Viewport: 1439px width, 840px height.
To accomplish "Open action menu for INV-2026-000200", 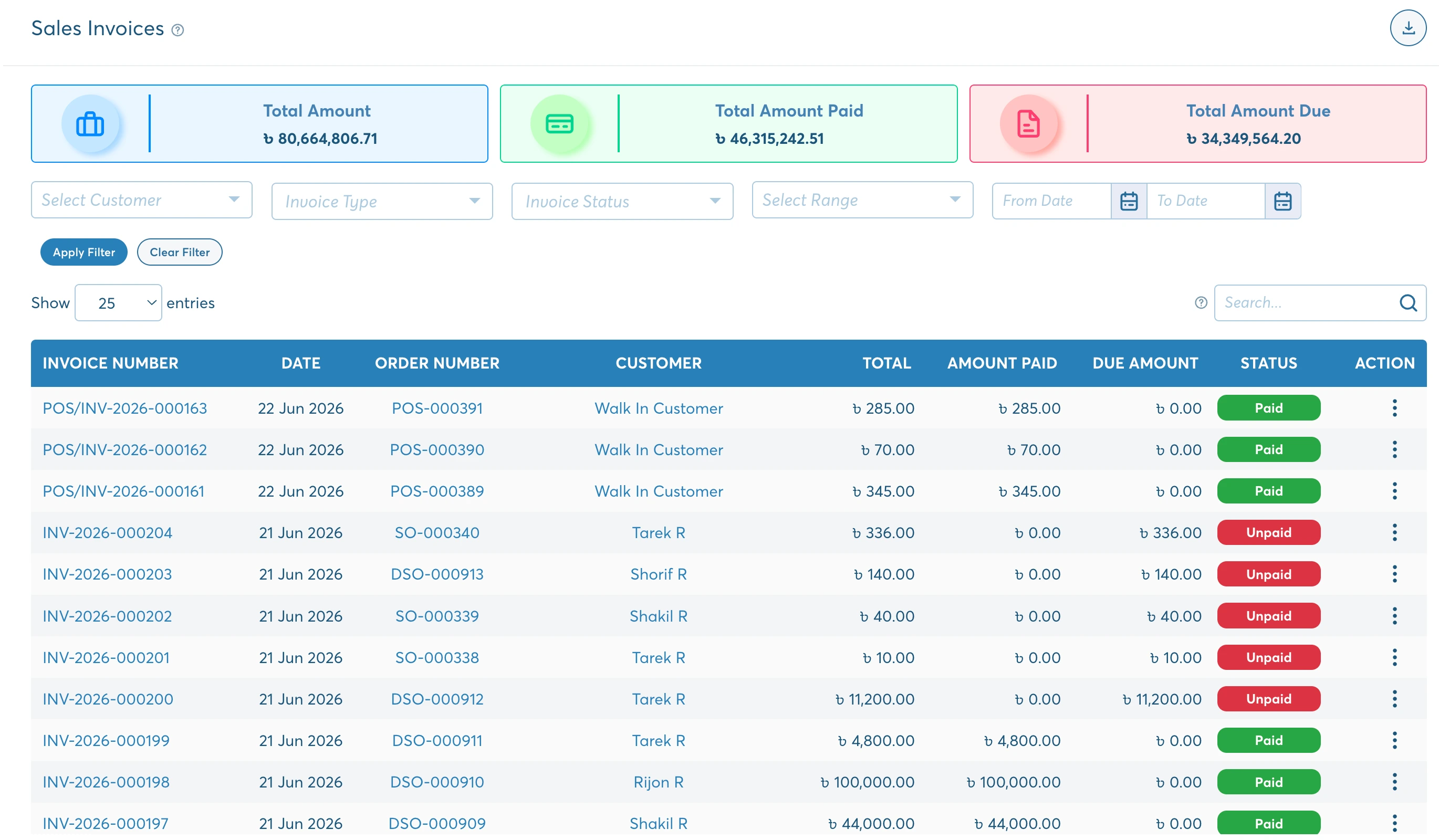I will pos(1394,699).
